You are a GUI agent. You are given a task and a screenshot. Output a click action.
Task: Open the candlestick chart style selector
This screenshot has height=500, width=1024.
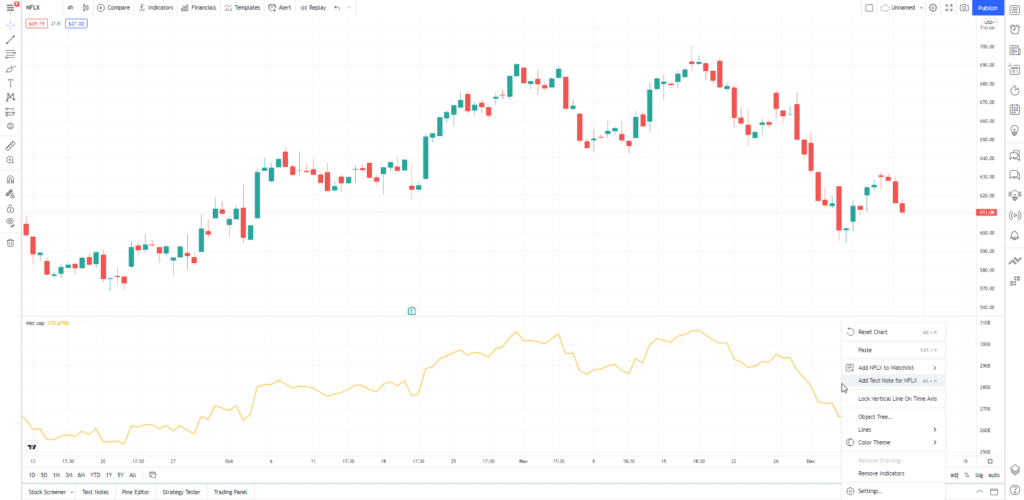[86, 8]
